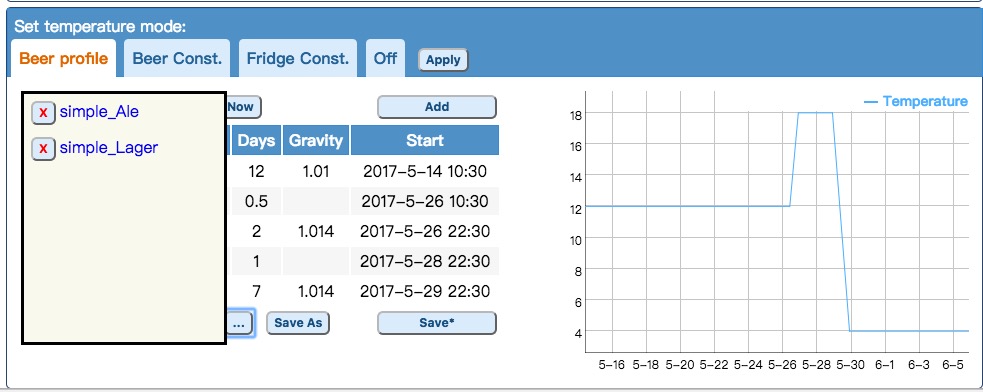The width and height of the screenshot is (983, 392).
Task: Click the Save As button
Action: coord(298,323)
